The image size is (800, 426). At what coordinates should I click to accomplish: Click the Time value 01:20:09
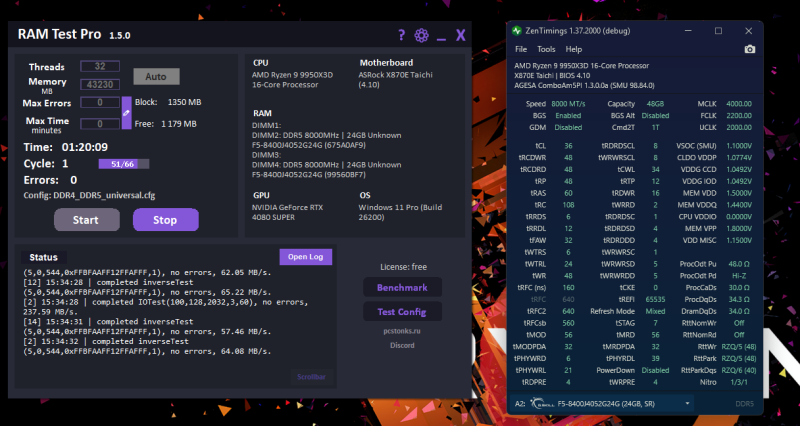pos(85,147)
